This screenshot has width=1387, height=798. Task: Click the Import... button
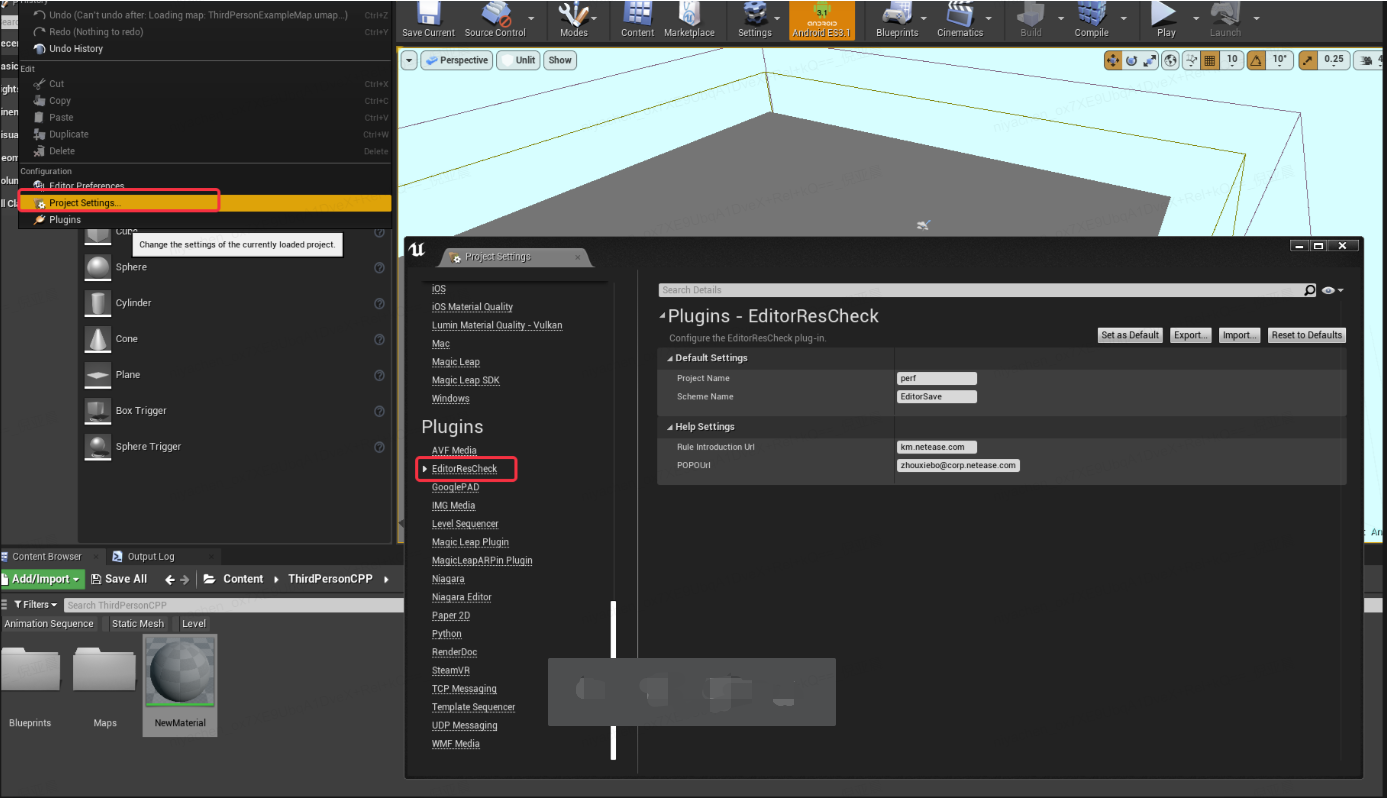tap(1239, 335)
